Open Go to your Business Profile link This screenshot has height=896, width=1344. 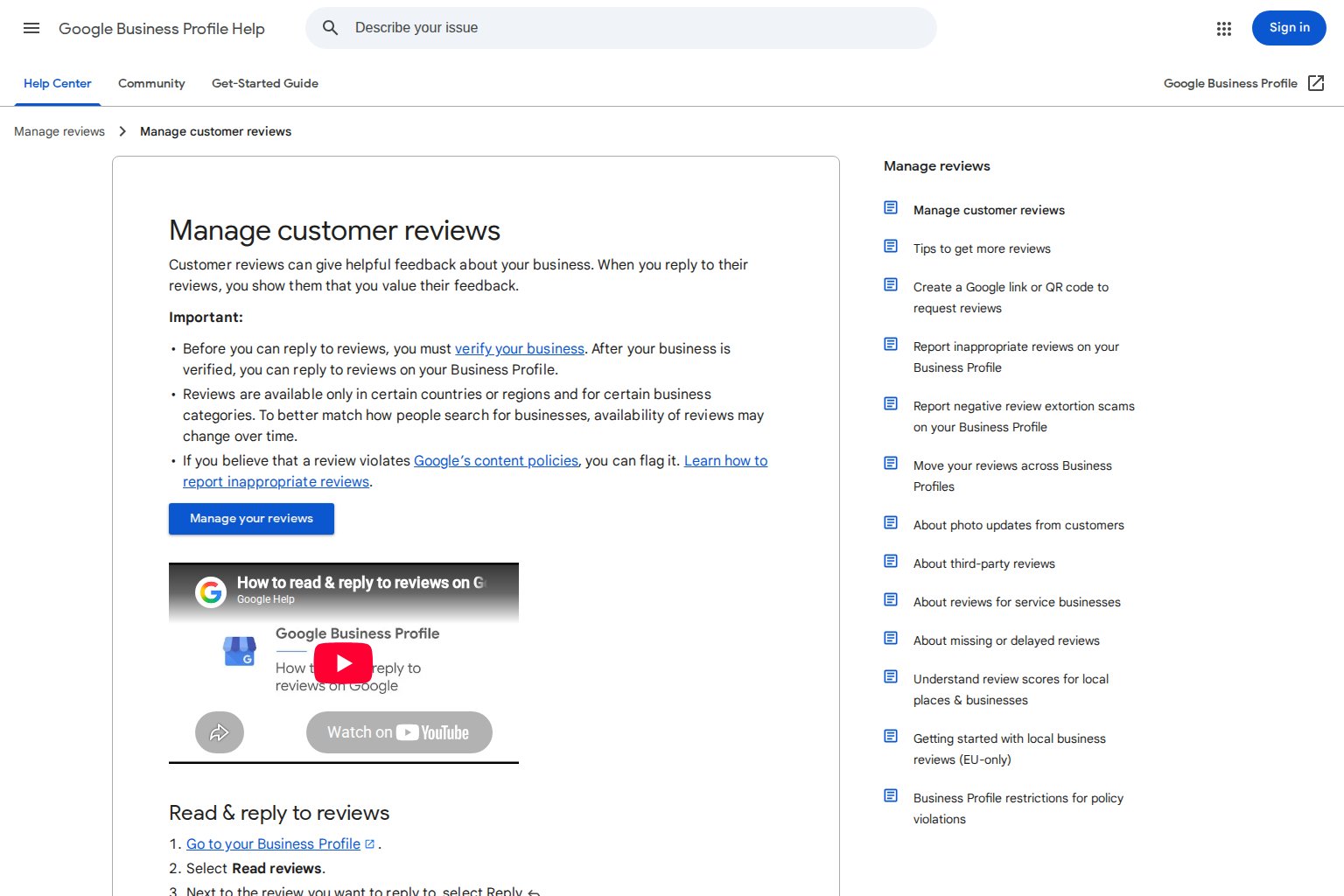point(273,843)
